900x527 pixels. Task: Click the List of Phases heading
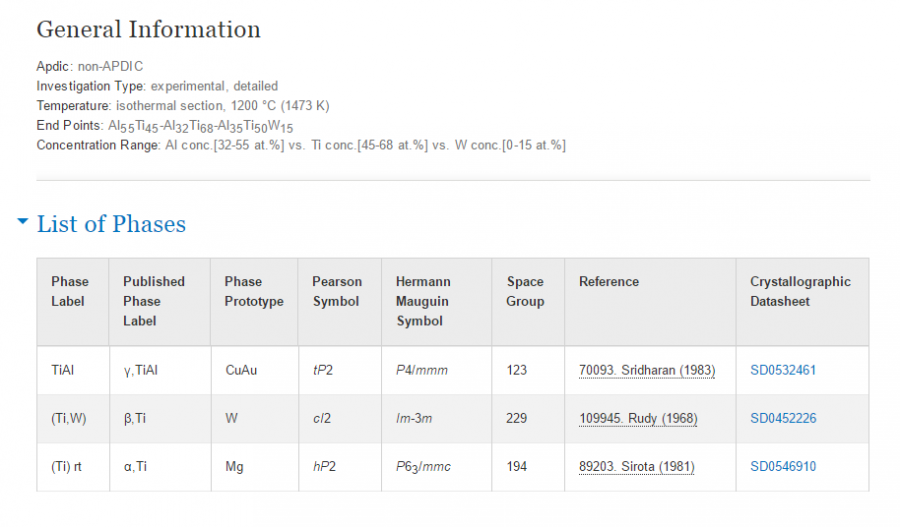point(111,224)
